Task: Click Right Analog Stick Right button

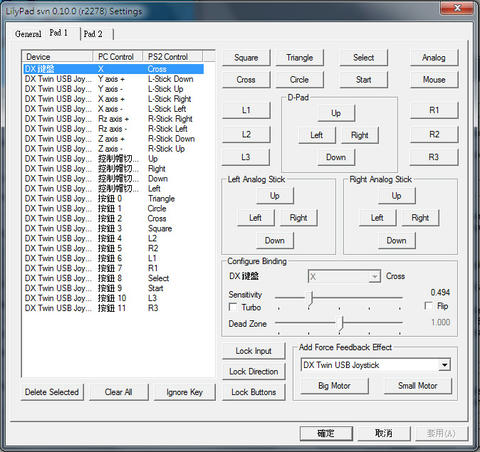Action: [x=420, y=218]
